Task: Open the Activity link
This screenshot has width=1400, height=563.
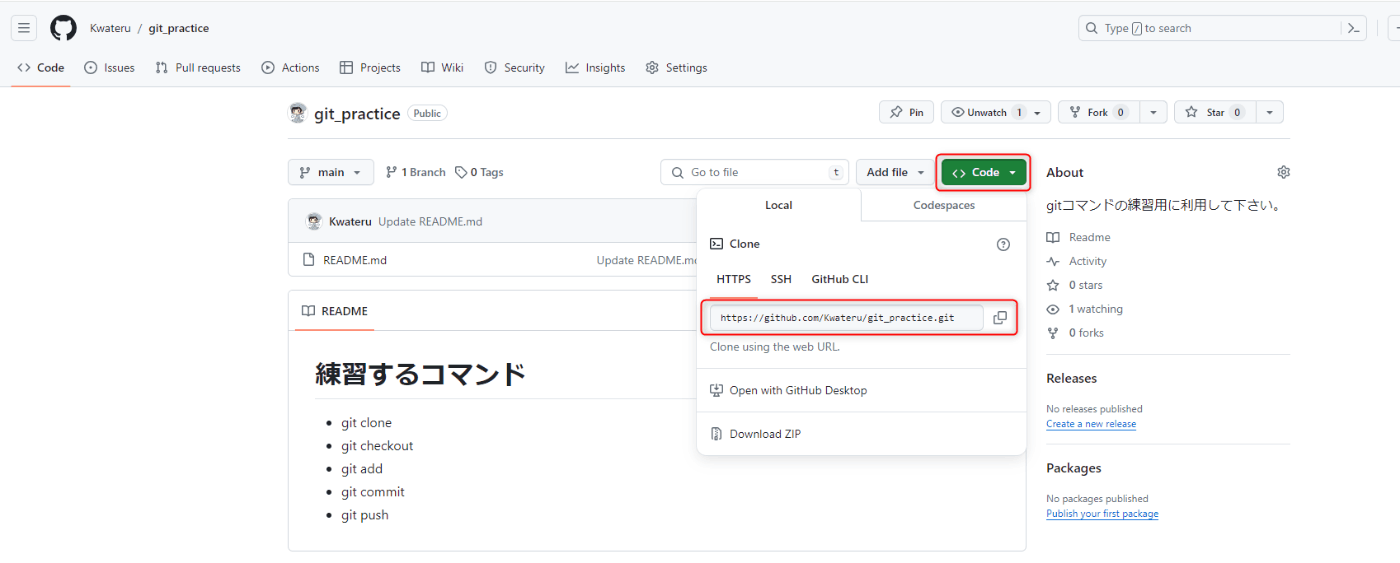Action: tap(1076, 261)
